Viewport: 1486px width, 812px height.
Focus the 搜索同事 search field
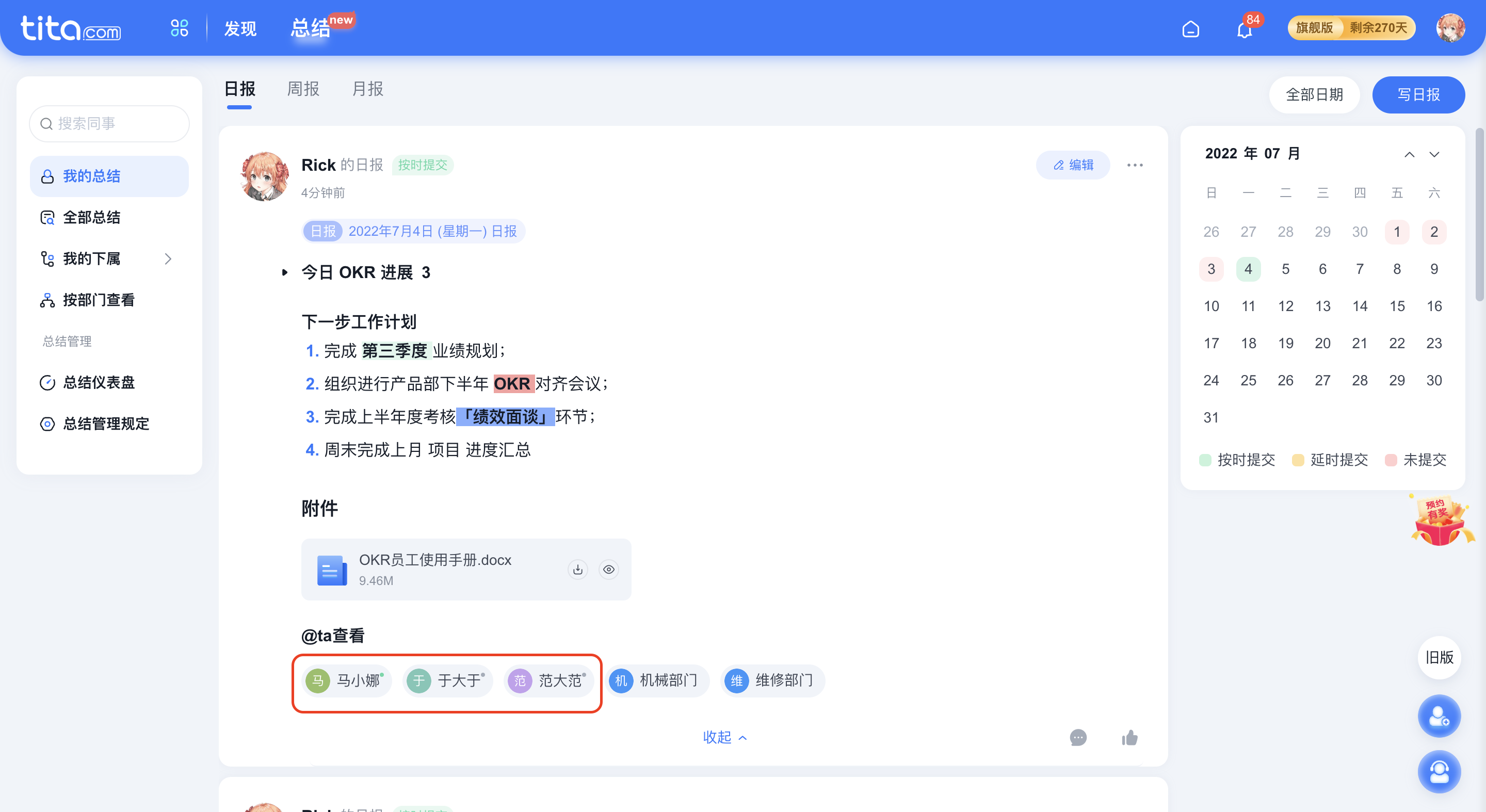coord(109,123)
